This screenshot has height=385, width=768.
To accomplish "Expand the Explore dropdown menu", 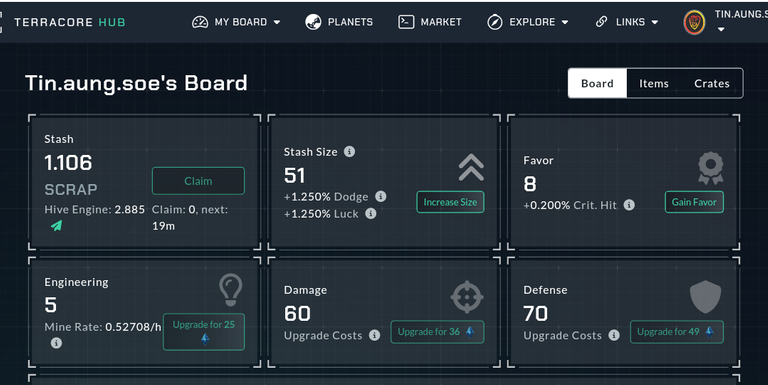I will point(528,22).
